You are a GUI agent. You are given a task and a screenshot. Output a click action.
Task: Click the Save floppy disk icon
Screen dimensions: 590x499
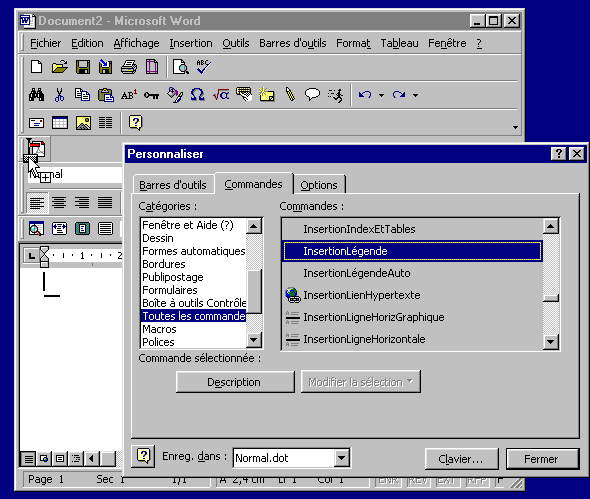click(x=83, y=67)
